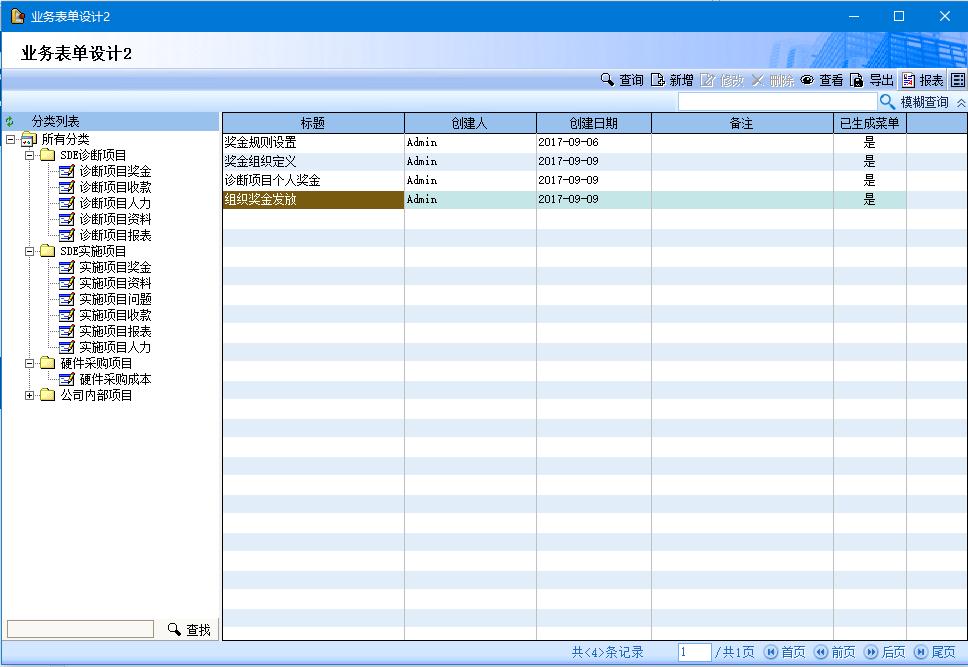
Task: Click the fuzzy search input field
Action: tap(776, 102)
